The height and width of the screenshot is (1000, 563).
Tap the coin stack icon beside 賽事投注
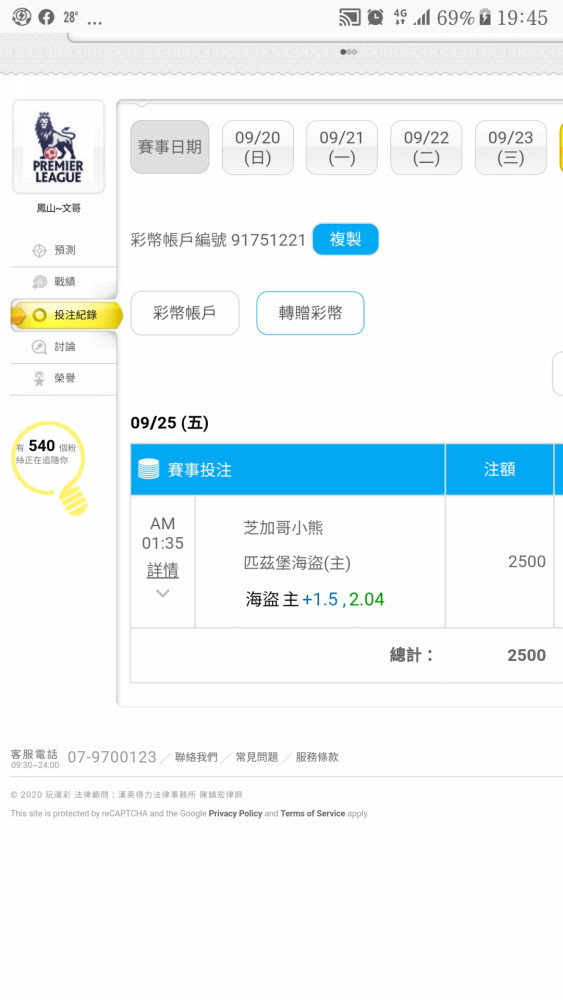pyautogui.click(x=149, y=469)
